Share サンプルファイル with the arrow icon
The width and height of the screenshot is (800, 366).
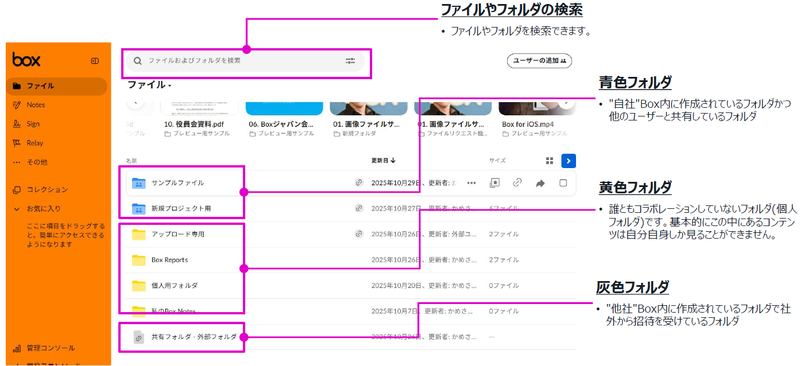[540, 183]
